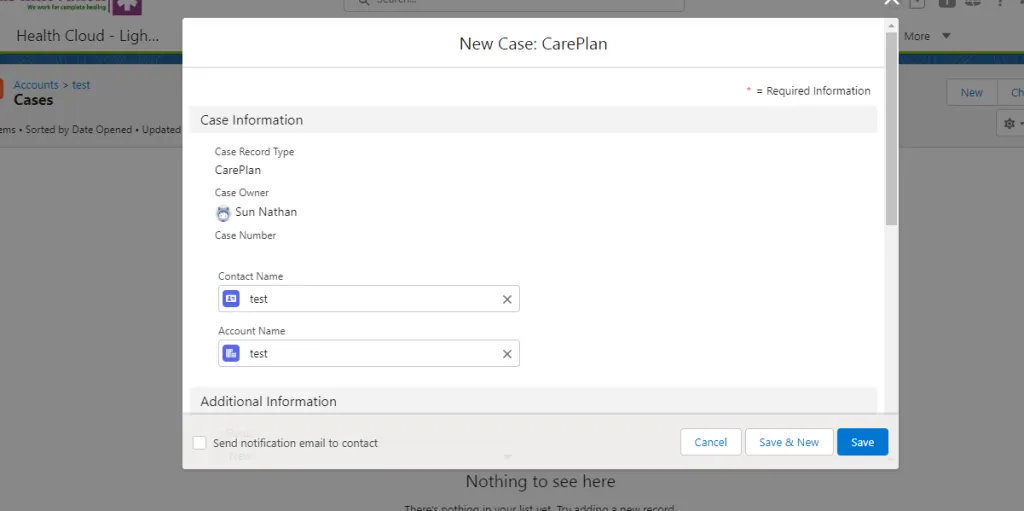Click the Additional Information section header
The width and height of the screenshot is (1024, 511).
tap(533, 401)
